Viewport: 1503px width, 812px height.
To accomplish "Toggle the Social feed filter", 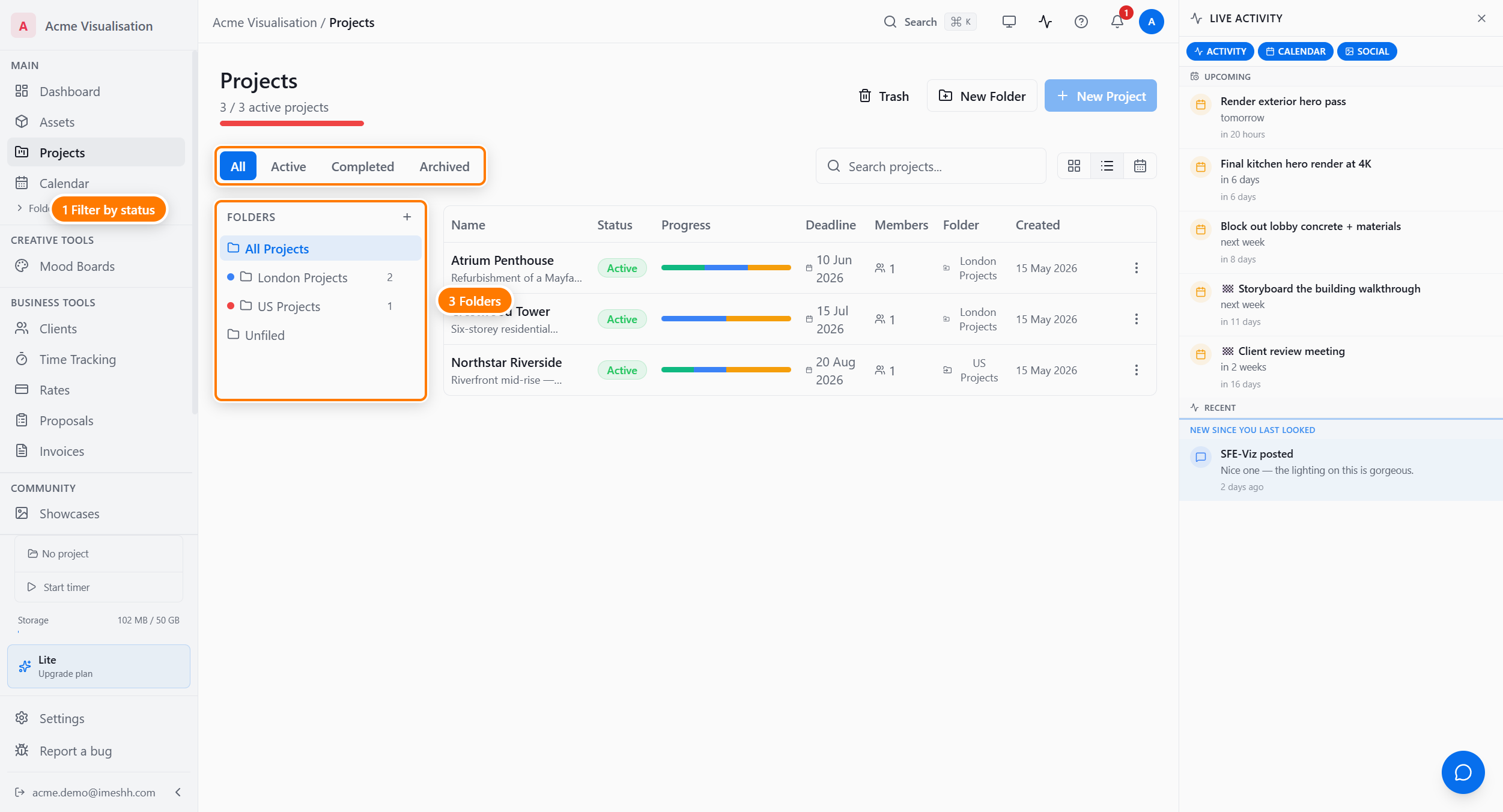I will point(1367,52).
